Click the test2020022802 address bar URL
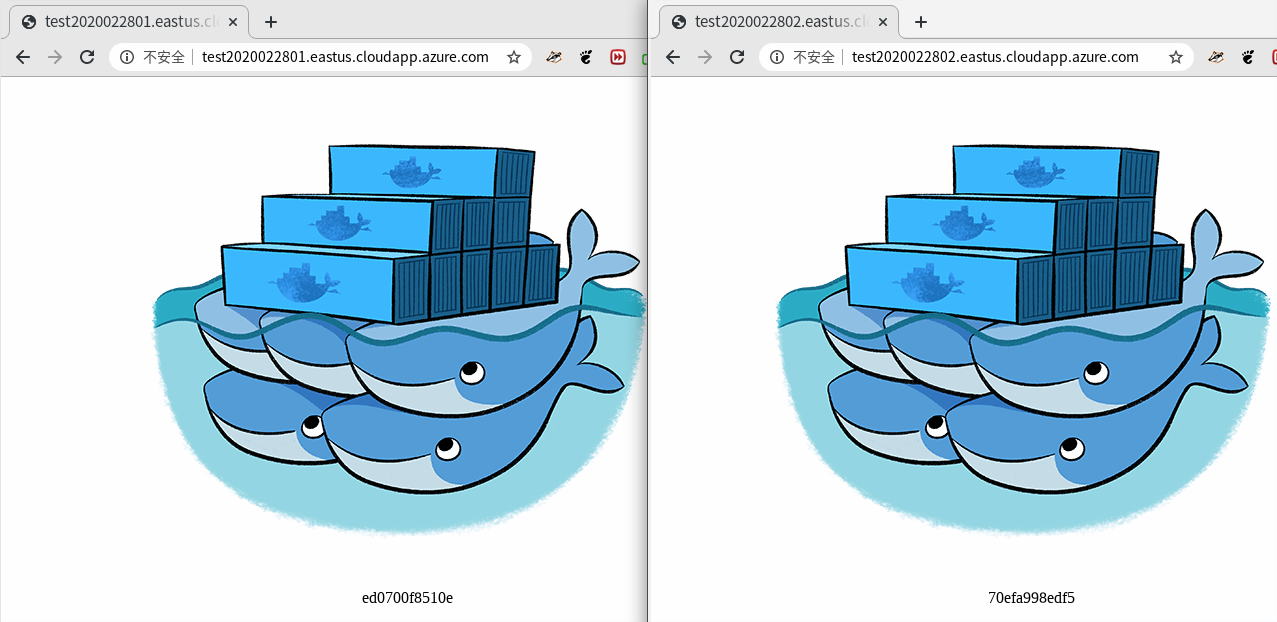The width and height of the screenshot is (1277, 622). [x=995, y=57]
